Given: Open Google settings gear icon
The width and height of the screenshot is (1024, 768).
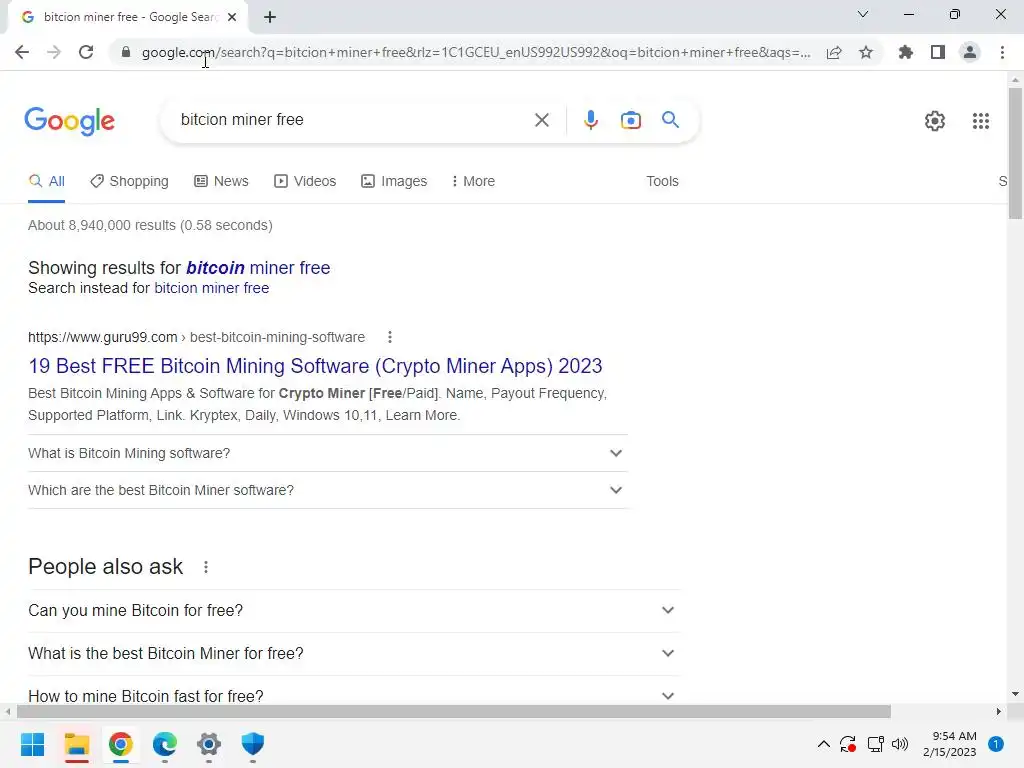Looking at the screenshot, I should 935,121.
